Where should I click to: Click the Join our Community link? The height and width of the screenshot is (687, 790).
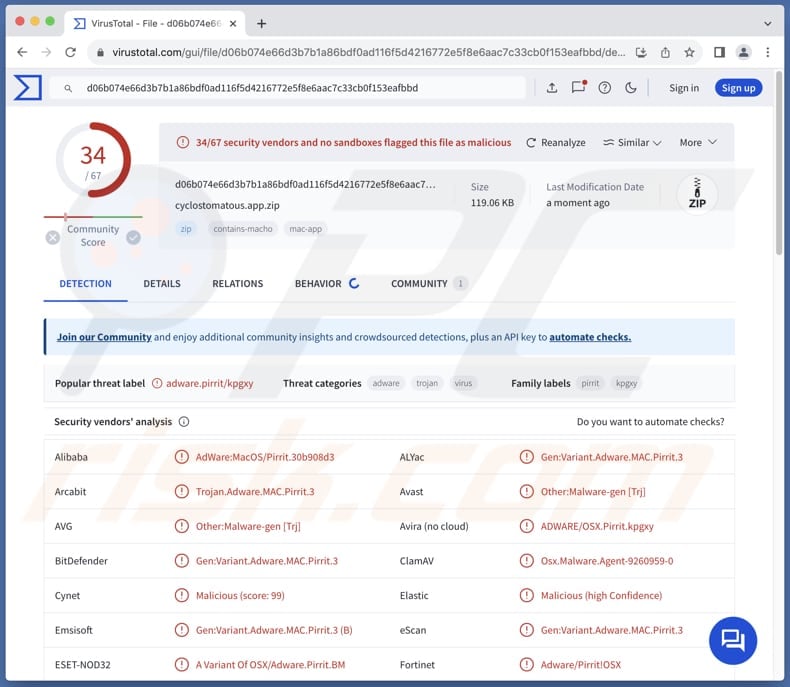click(104, 337)
